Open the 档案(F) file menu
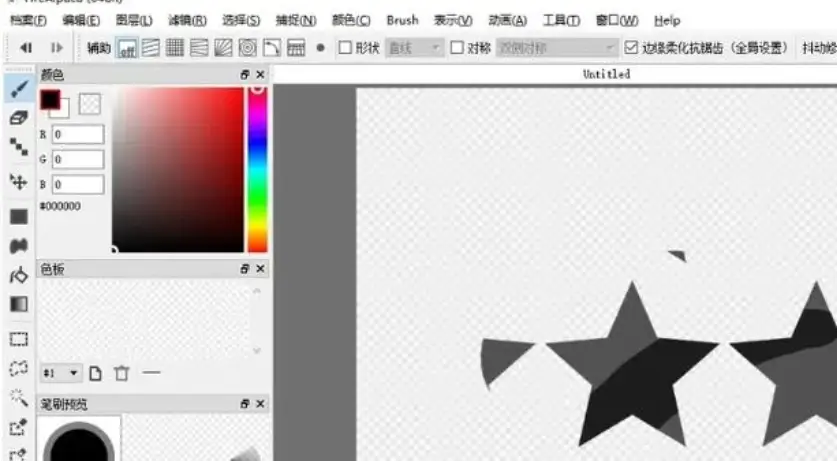 click(x=28, y=21)
